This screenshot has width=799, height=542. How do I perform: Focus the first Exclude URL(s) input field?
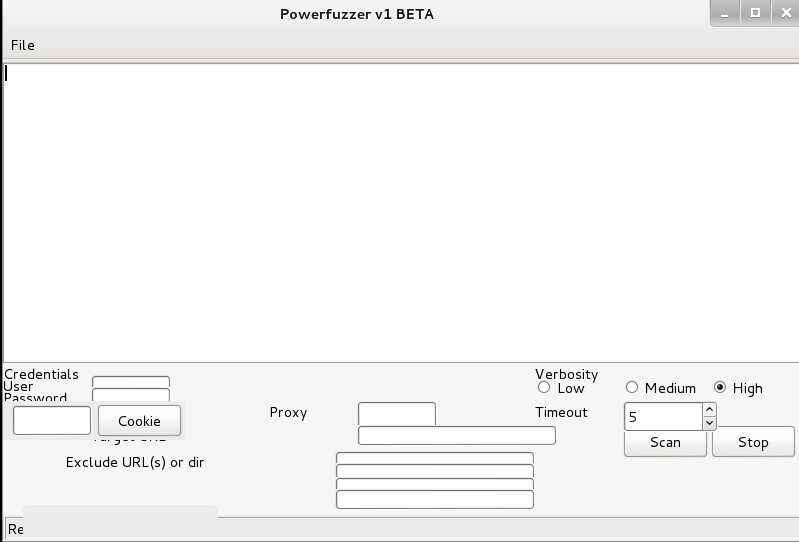435,458
